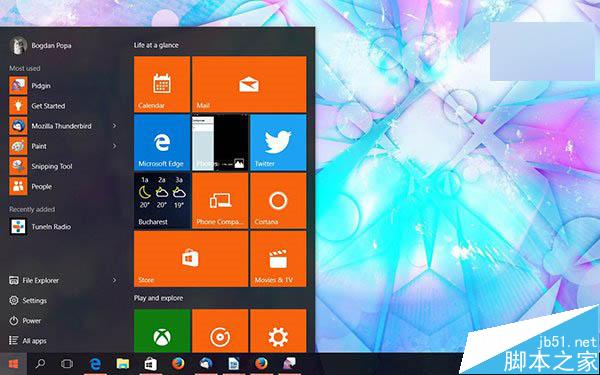Launch the Microsoft Edge tile
Viewport: 600px width, 375px height.
point(162,142)
